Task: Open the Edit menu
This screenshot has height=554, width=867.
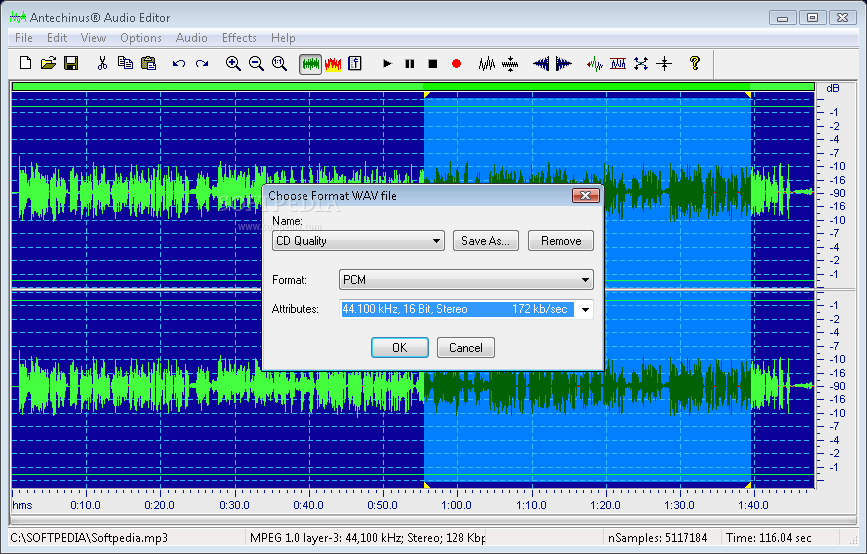Action: click(x=57, y=38)
